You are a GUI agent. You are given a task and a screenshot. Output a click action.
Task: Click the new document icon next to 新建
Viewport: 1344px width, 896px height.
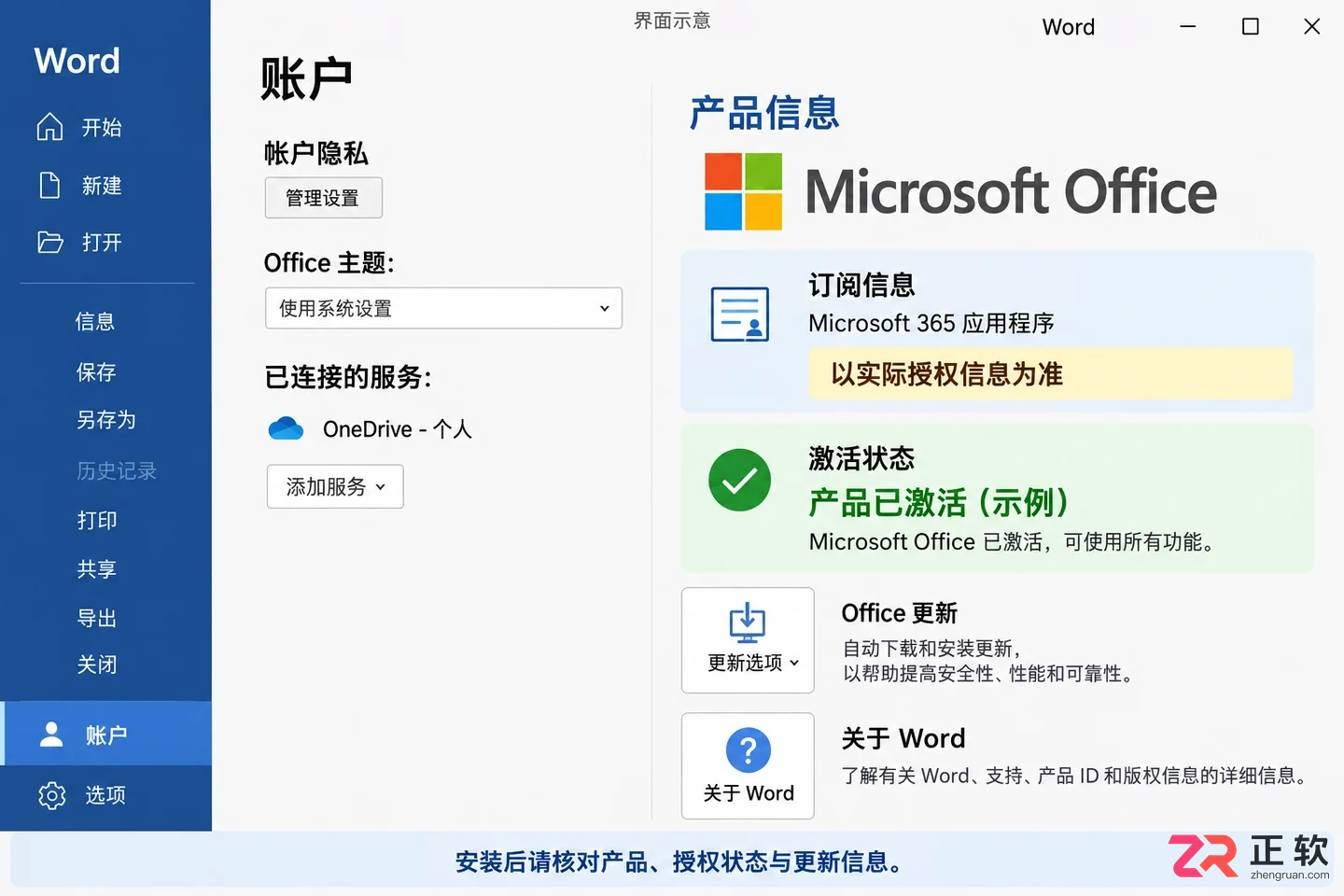click(x=49, y=185)
